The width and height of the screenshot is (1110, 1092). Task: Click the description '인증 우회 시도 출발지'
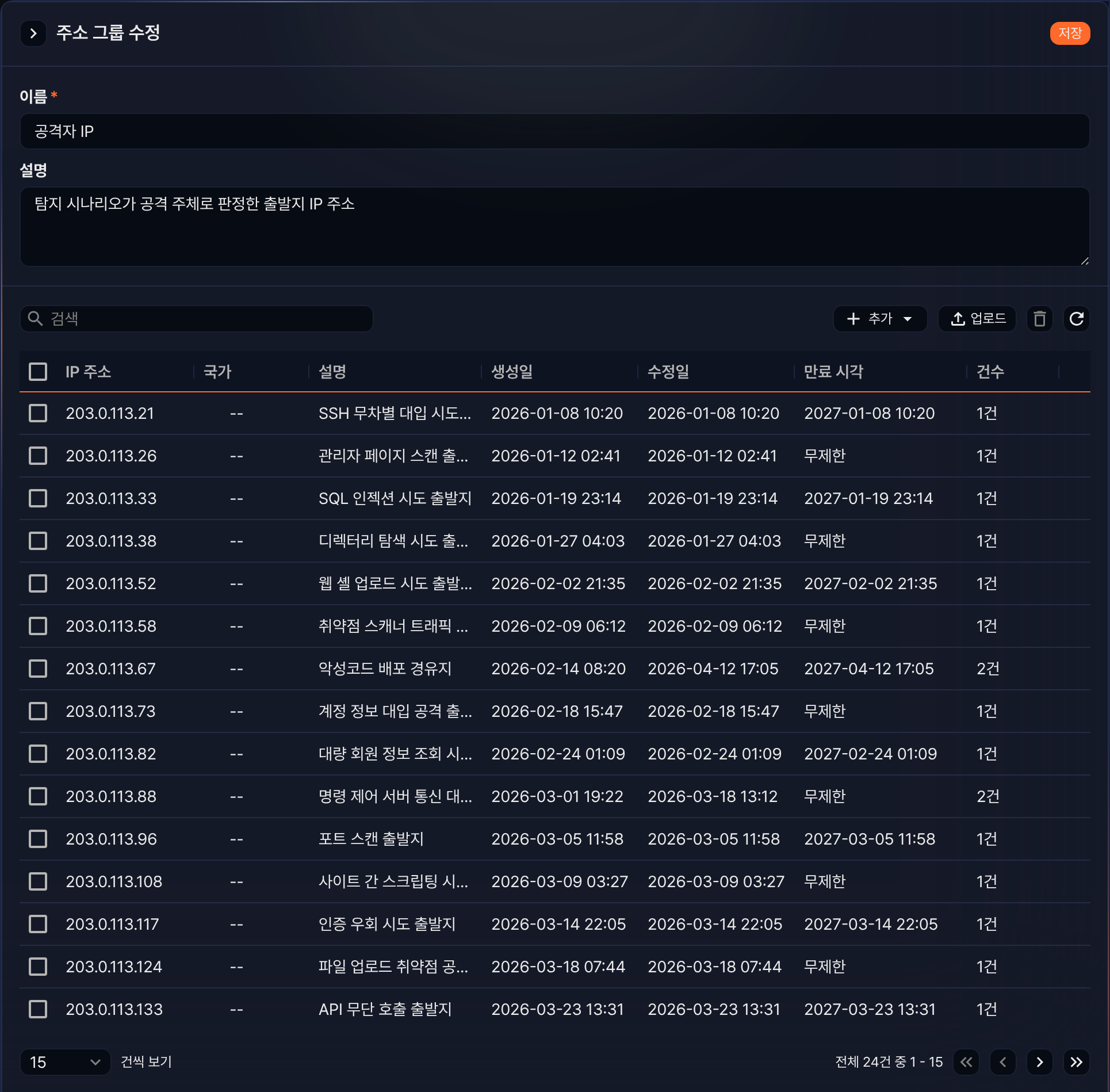[387, 924]
